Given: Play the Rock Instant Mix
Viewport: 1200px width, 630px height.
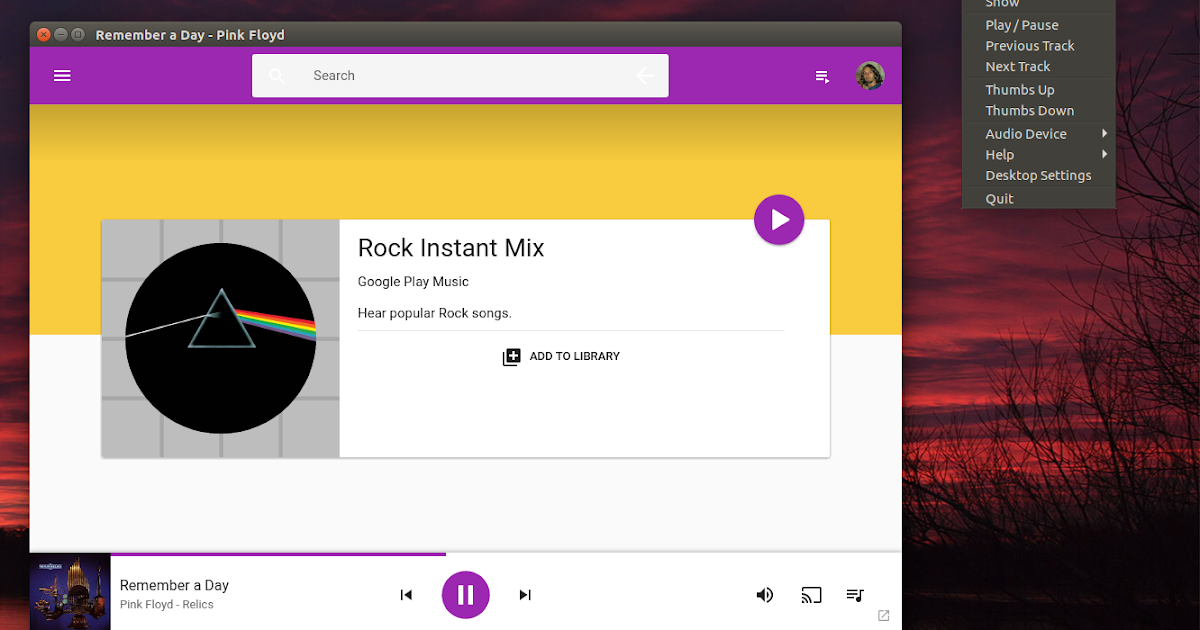Looking at the screenshot, I should point(779,220).
